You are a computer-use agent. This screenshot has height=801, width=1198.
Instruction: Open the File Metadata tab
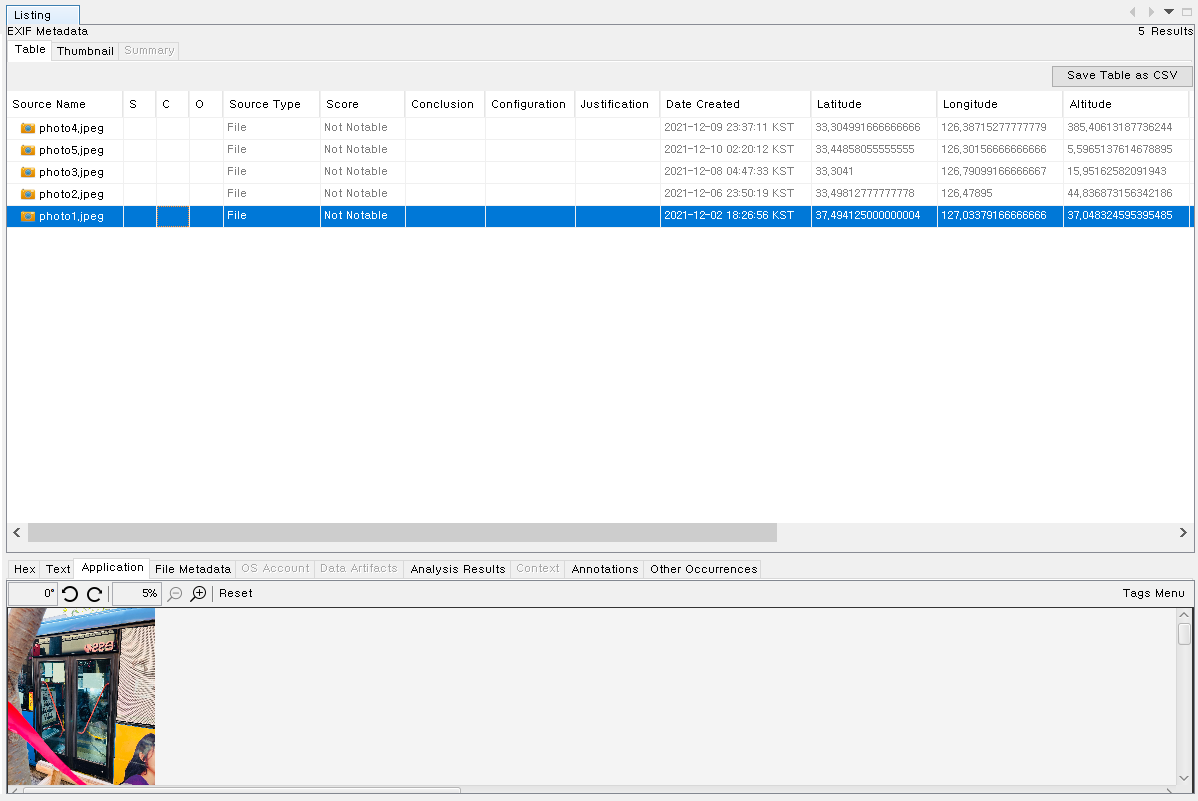[193, 569]
